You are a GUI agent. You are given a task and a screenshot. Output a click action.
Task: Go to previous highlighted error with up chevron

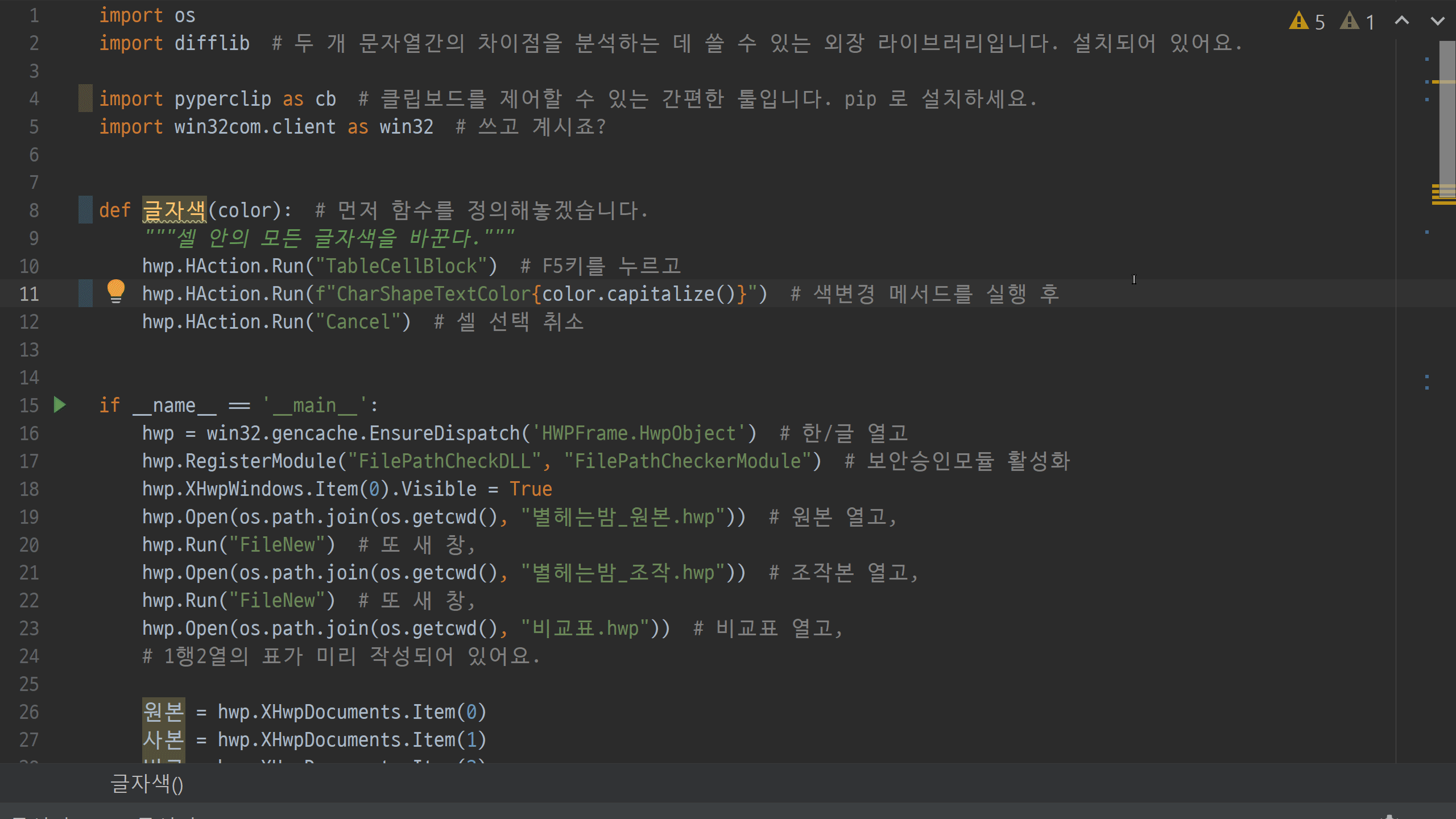tap(1402, 21)
